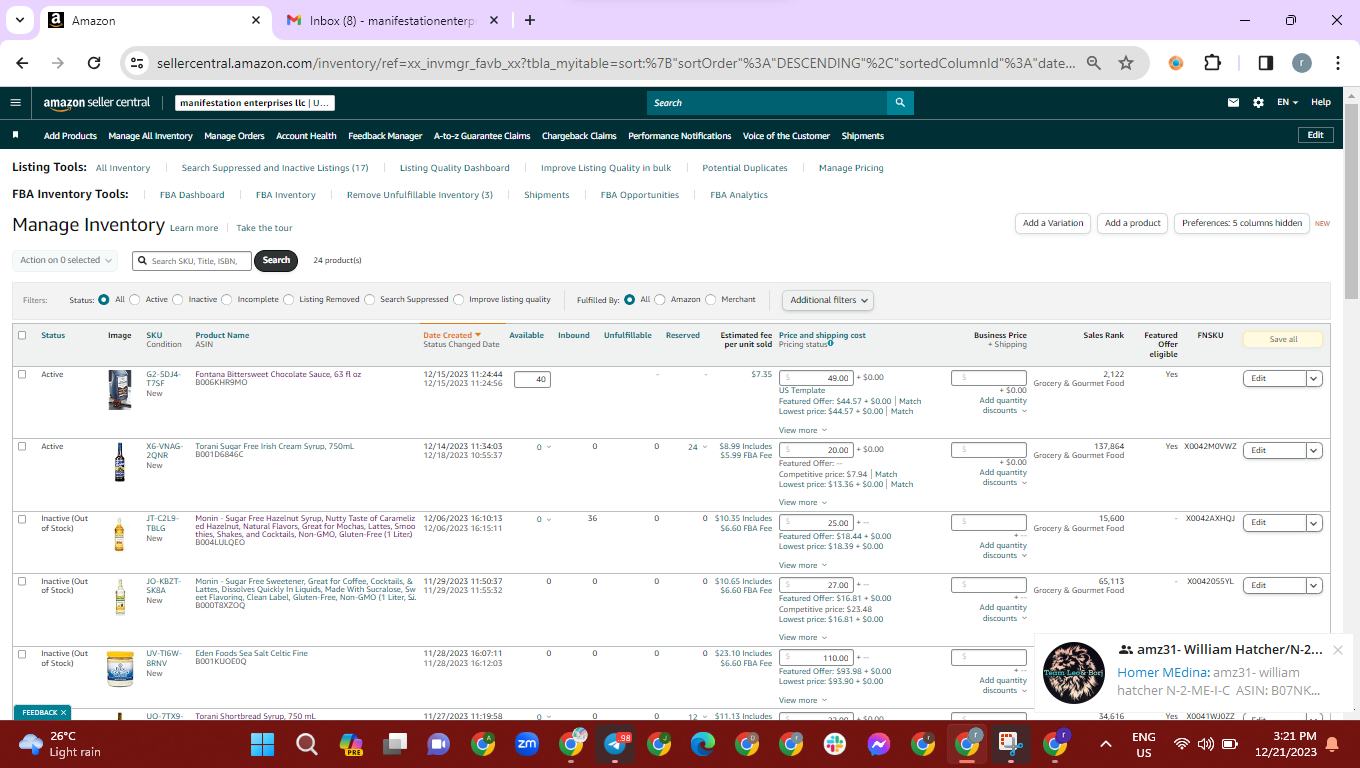Click the Fontana Chocolate Sauce product thumbnail
This screenshot has width=1360, height=768.
point(120,389)
